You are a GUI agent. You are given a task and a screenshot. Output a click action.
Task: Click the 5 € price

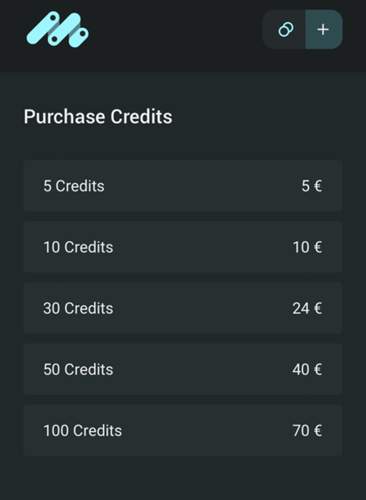point(312,186)
